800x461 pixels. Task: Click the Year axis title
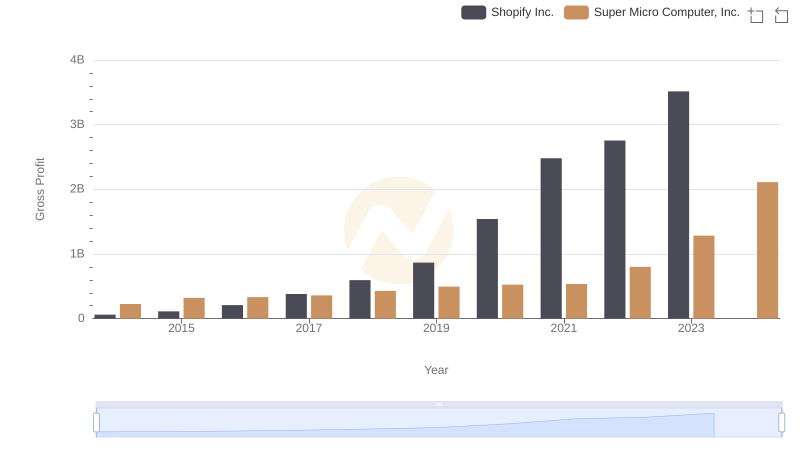[436, 370]
